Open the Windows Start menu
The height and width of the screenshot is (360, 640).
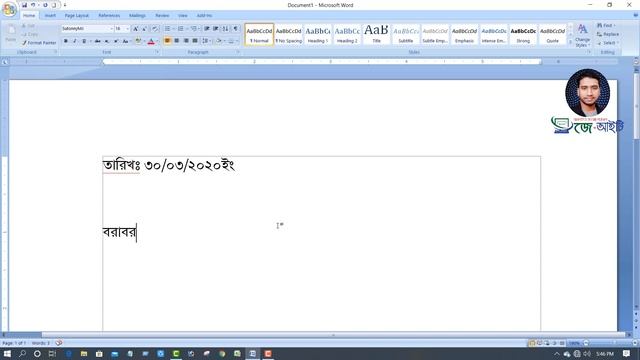[x=7, y=353]
